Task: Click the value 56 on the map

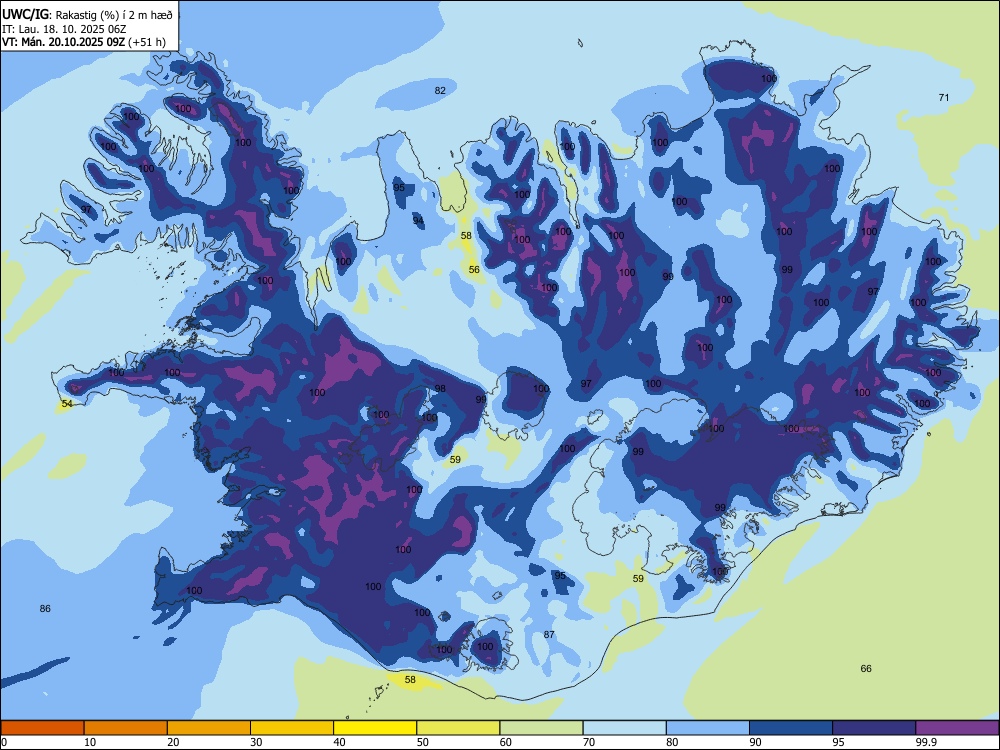Action: point(474,270)
